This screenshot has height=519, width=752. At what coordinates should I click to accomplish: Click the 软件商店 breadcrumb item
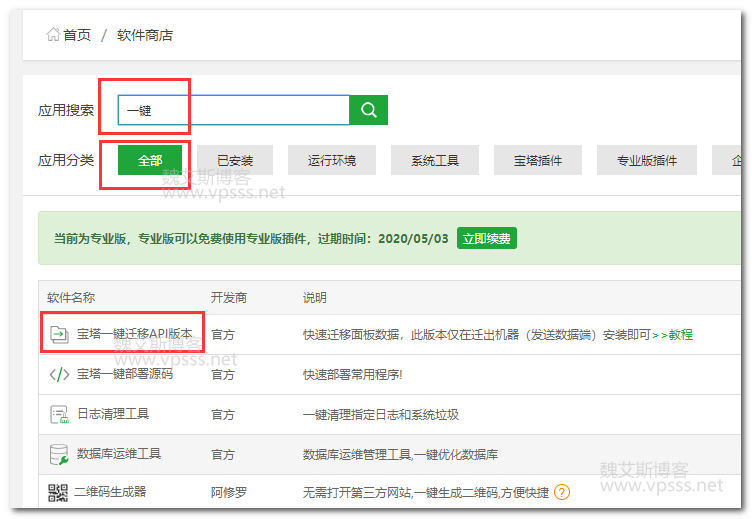coord(145,35)
